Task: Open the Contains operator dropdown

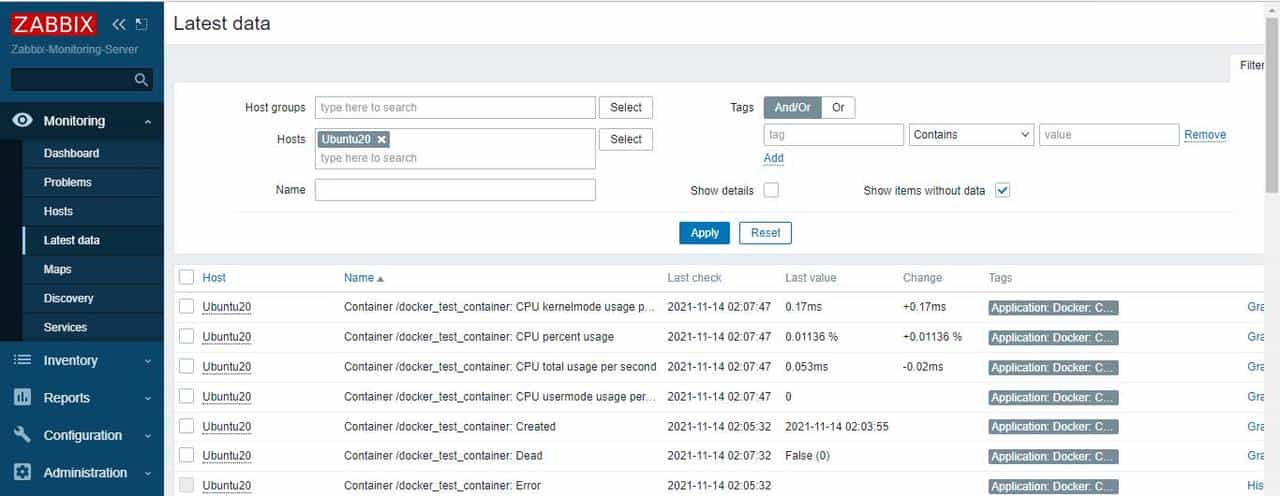Action: pyautogui.click(x=972, y=134)
